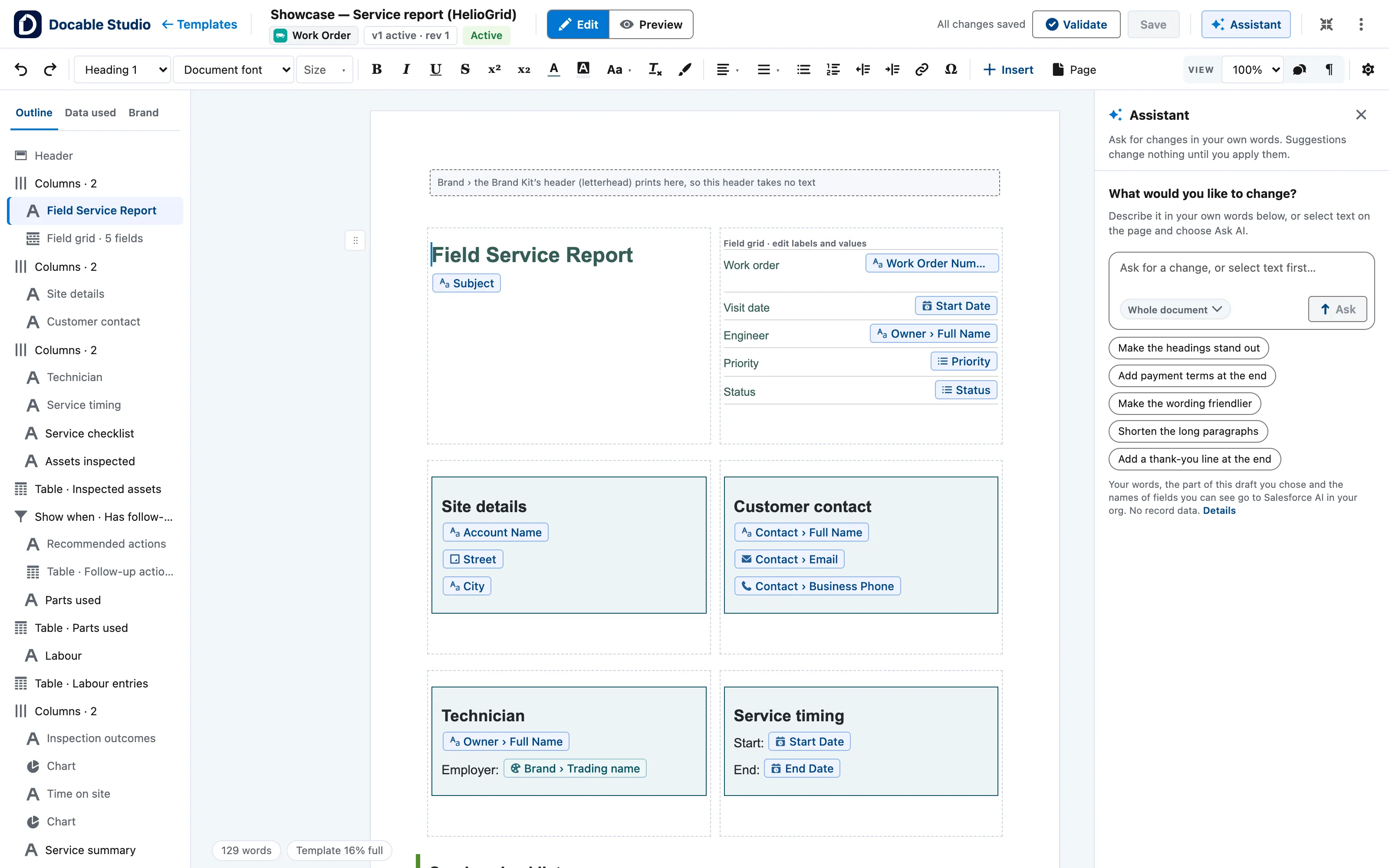This screenshot has height=868, width=1389.
Task: Click the Docable Studio logo
Action: (x=27, y=24)
